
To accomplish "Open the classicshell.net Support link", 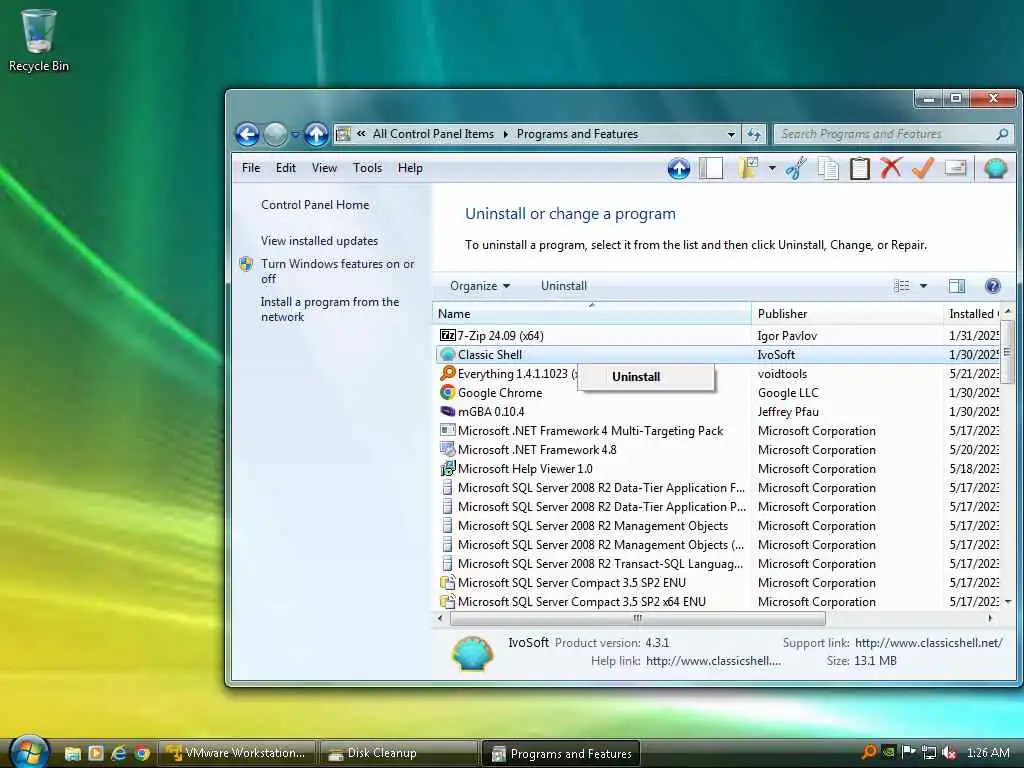I will tap(928, 643).
